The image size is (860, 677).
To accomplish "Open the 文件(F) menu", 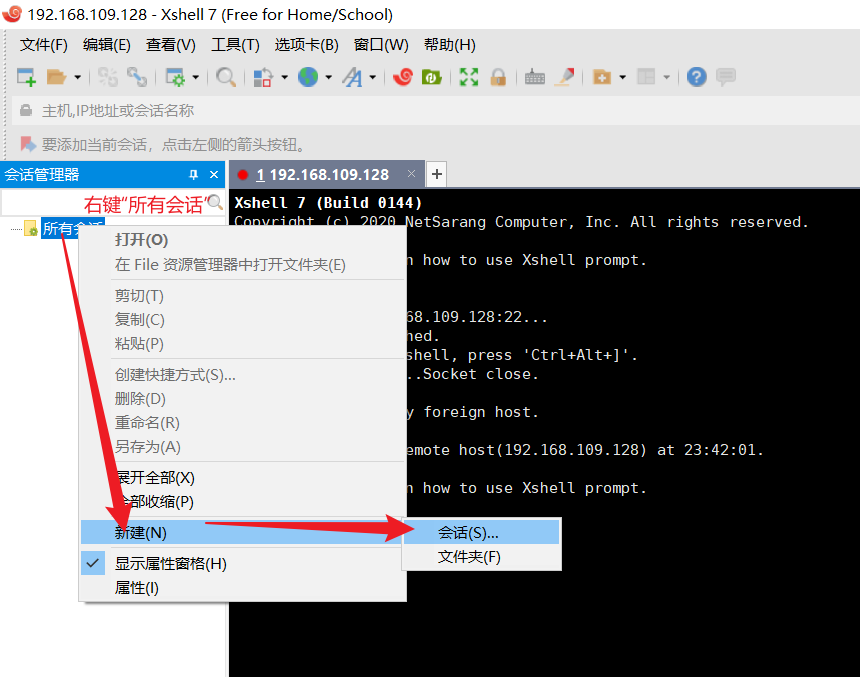I will pyautogui.click(x=43, y=44).
